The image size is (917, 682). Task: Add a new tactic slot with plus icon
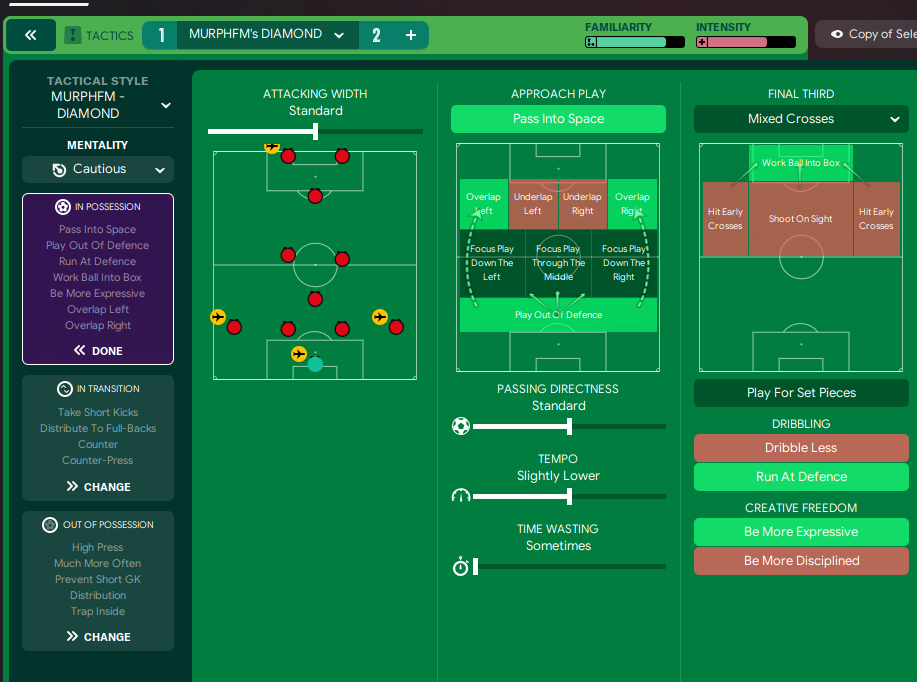[x=411, y=35]
